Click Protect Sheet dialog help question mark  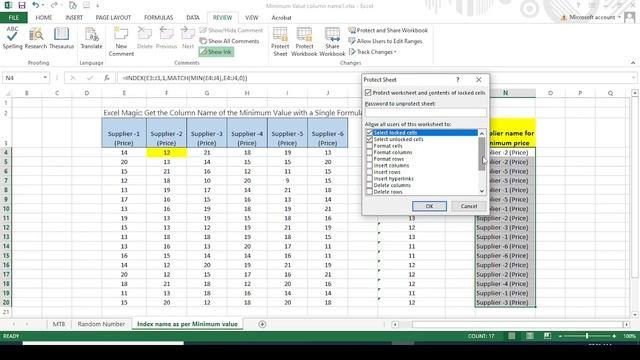coord(458,80)
